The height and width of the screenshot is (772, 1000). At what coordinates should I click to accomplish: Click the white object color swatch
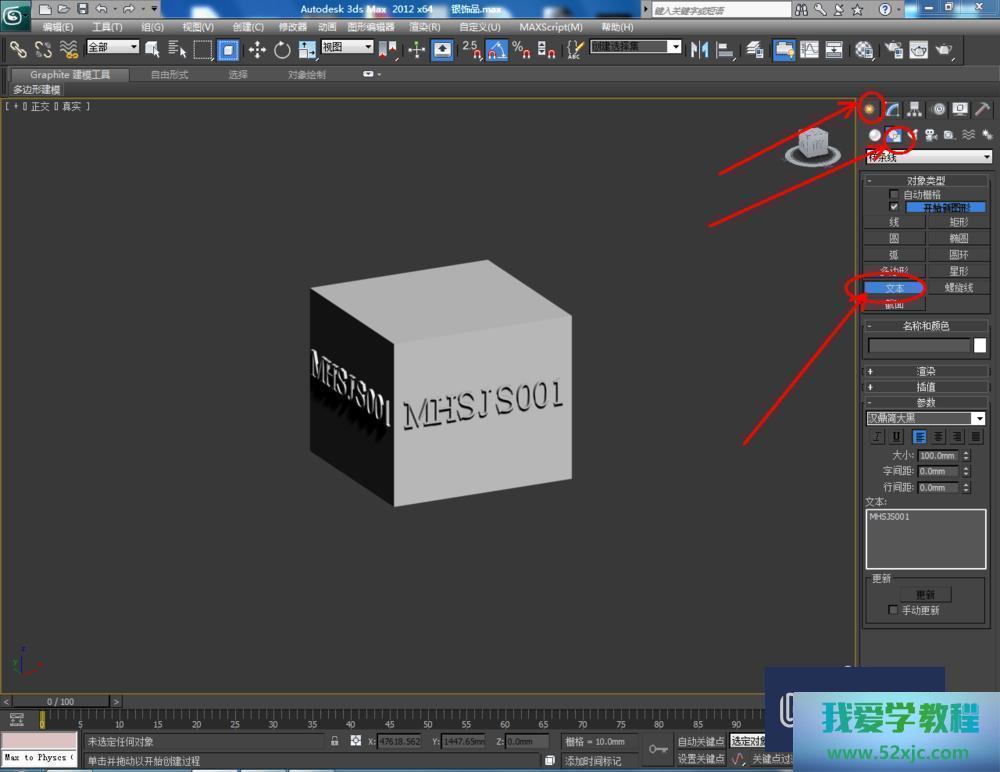click(x=980, y=346)
